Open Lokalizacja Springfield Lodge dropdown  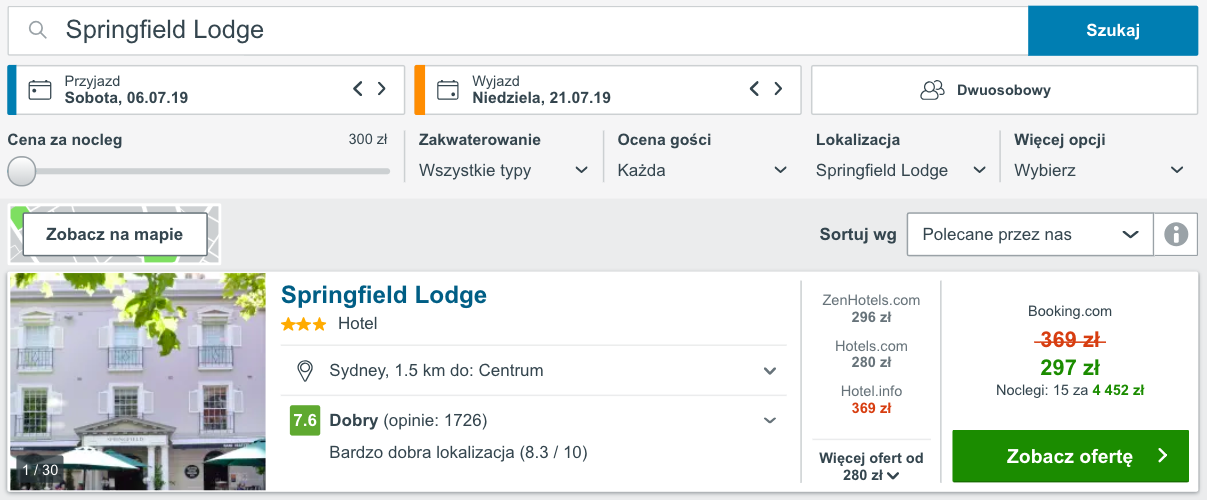coord(901,170)
